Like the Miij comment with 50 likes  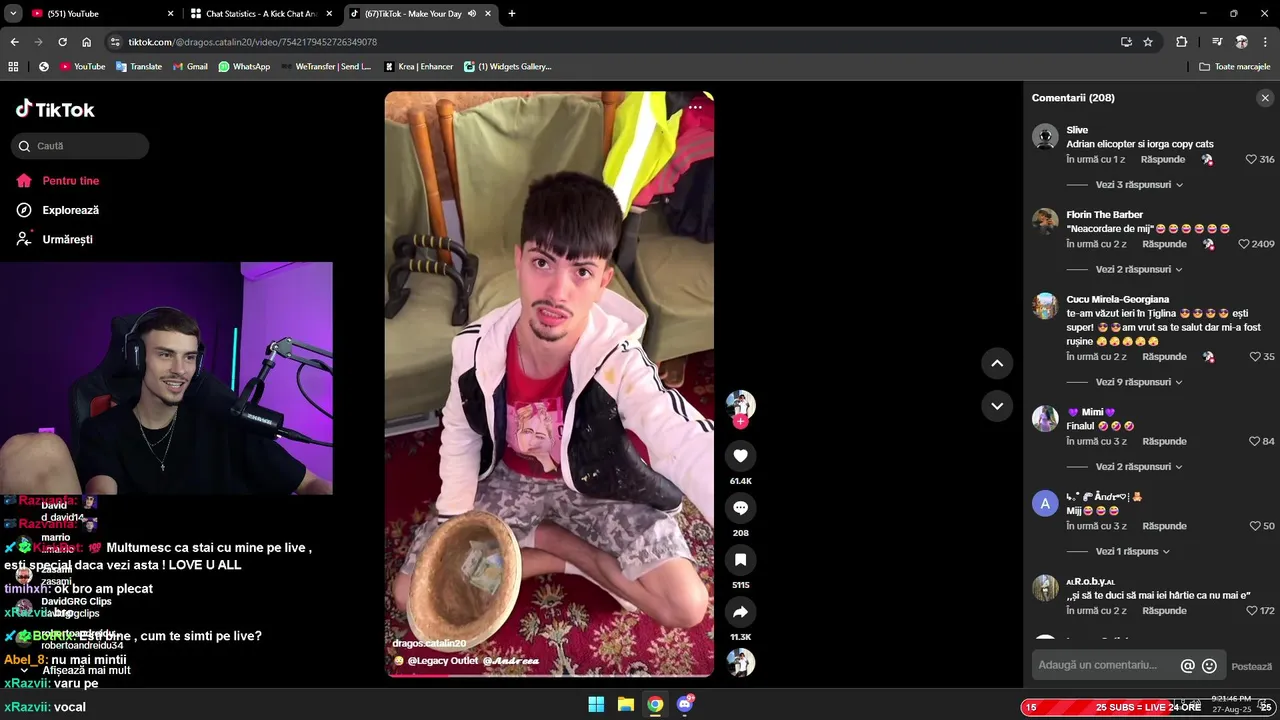point(1255,526)
